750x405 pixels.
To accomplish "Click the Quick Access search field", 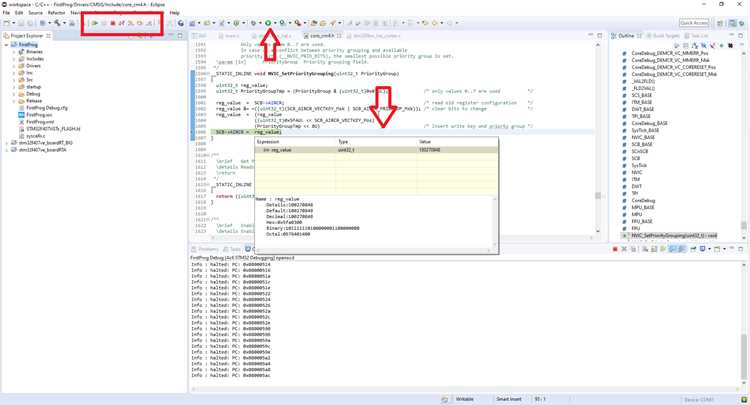I will (x=694, y=23).
